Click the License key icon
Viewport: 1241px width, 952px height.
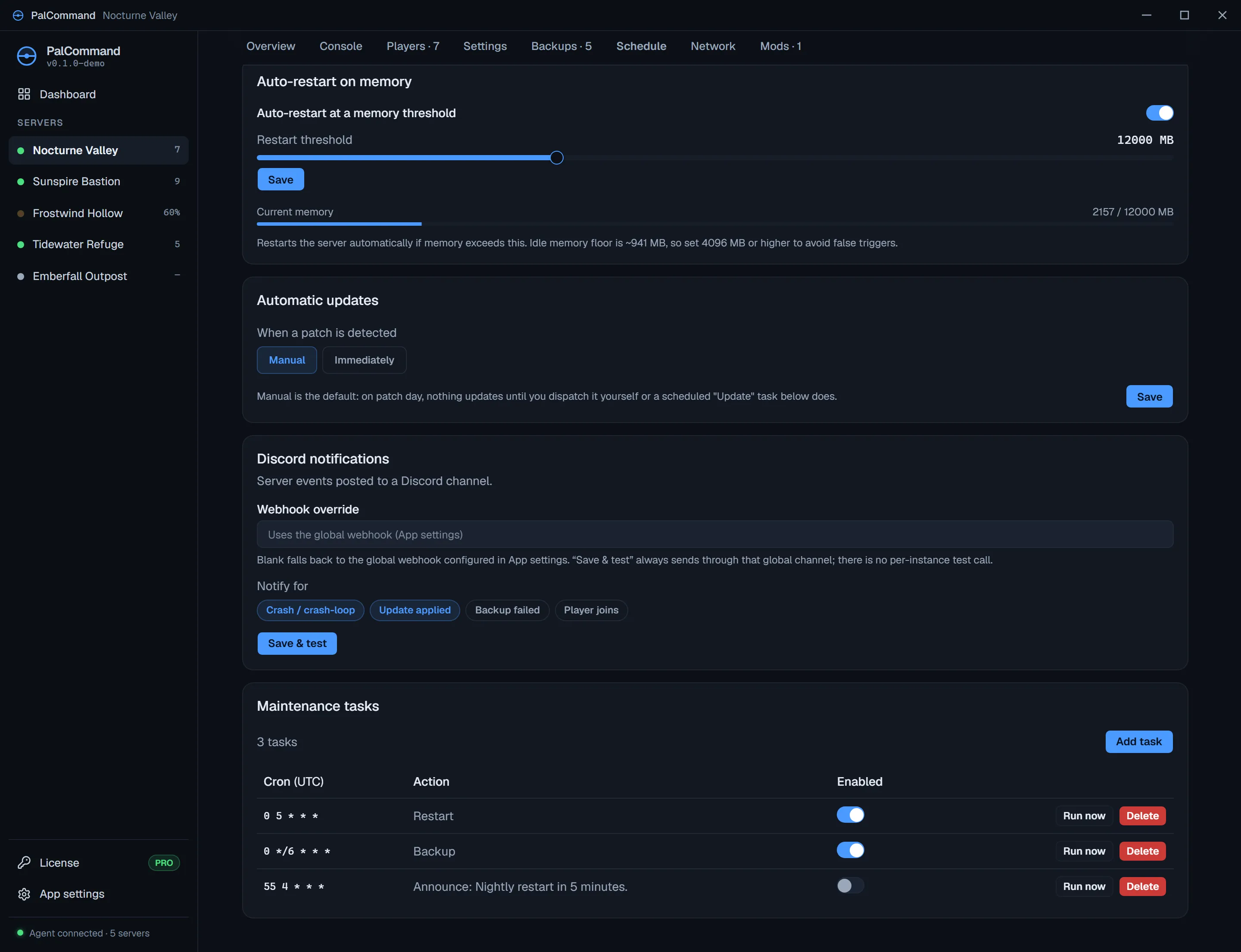pyautogui.click(x=24, y=862)
